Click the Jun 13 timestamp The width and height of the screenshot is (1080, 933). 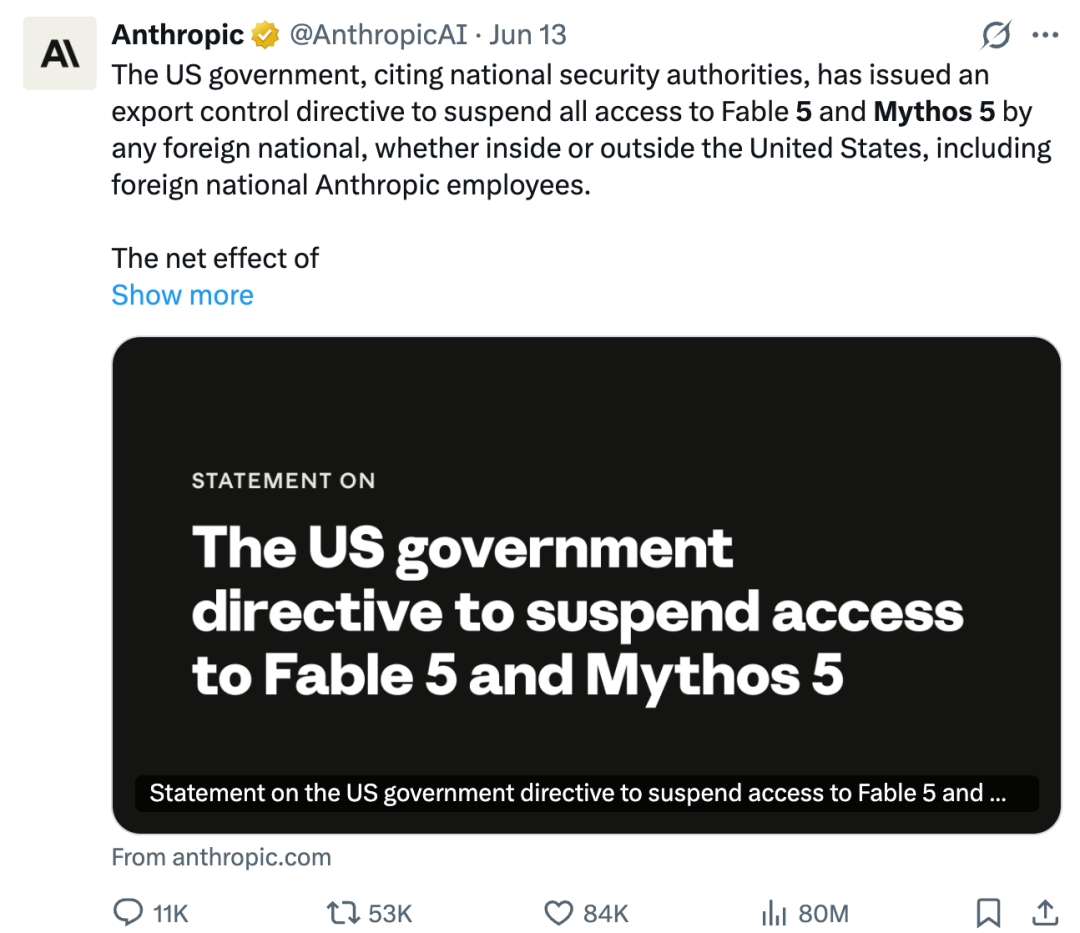[528, 34]
